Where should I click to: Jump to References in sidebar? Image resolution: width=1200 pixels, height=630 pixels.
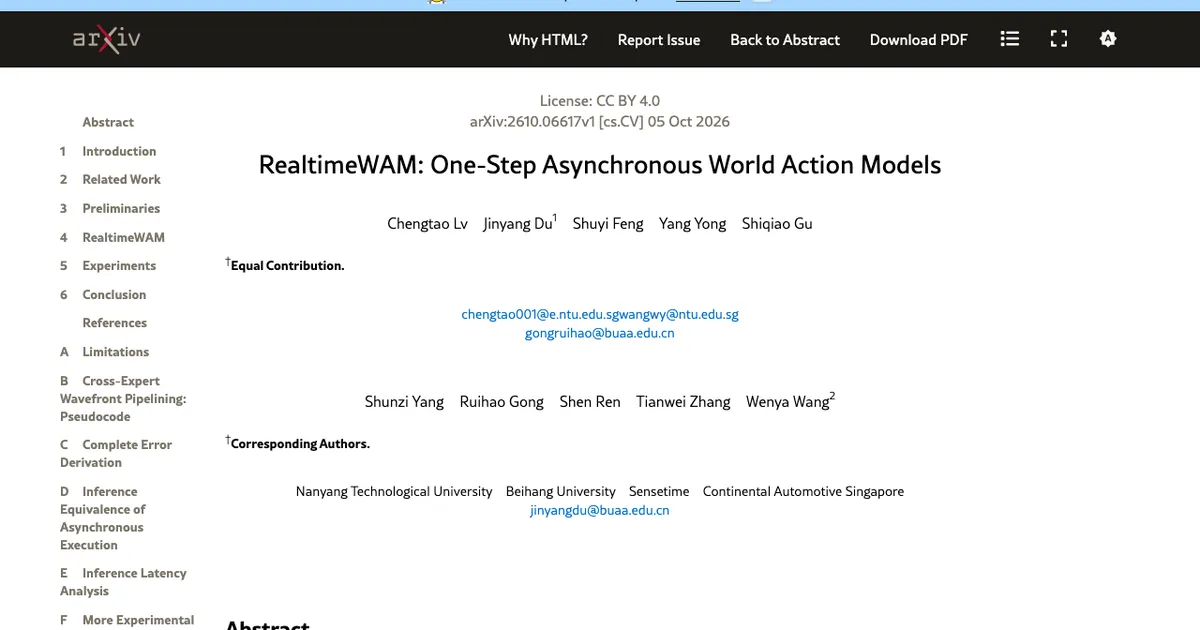pos(115,323)
